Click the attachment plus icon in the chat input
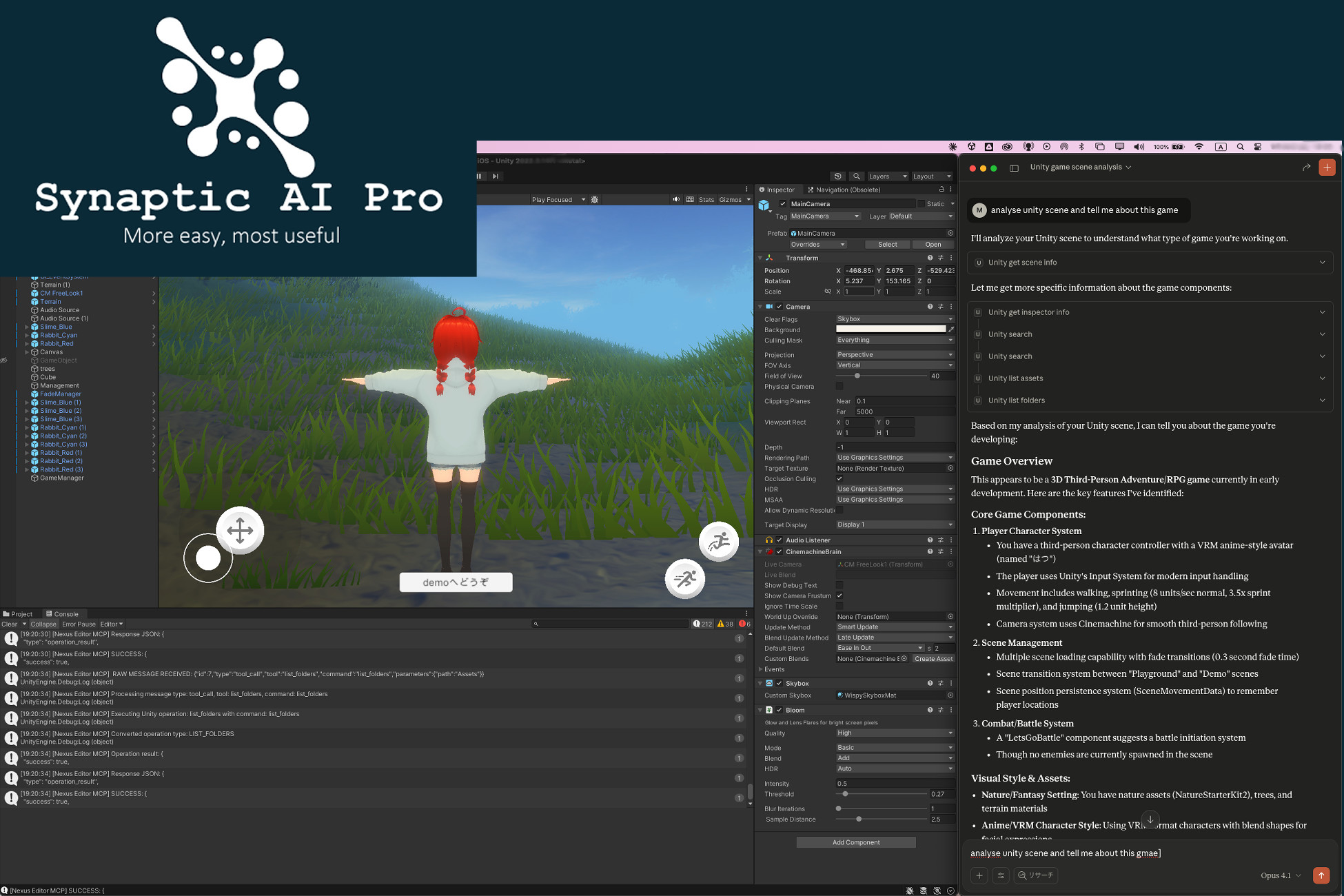 (979, 875)
